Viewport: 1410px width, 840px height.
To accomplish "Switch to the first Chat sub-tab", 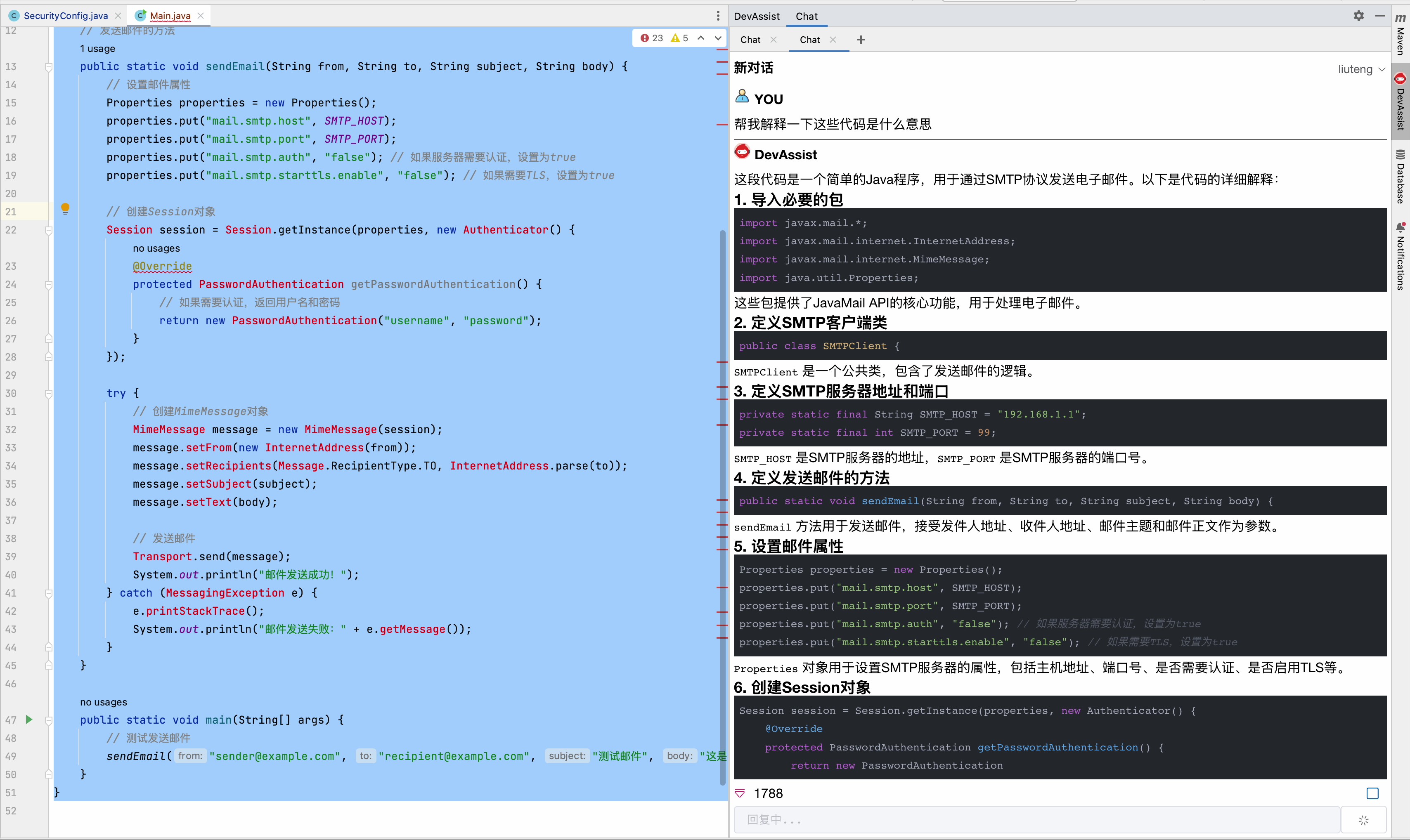I will point(750,40).
